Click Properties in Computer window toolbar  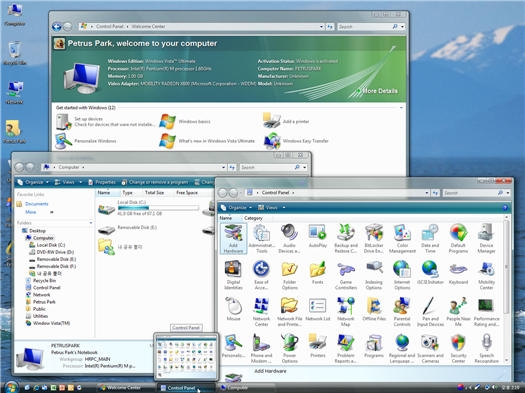click(101, 182)
